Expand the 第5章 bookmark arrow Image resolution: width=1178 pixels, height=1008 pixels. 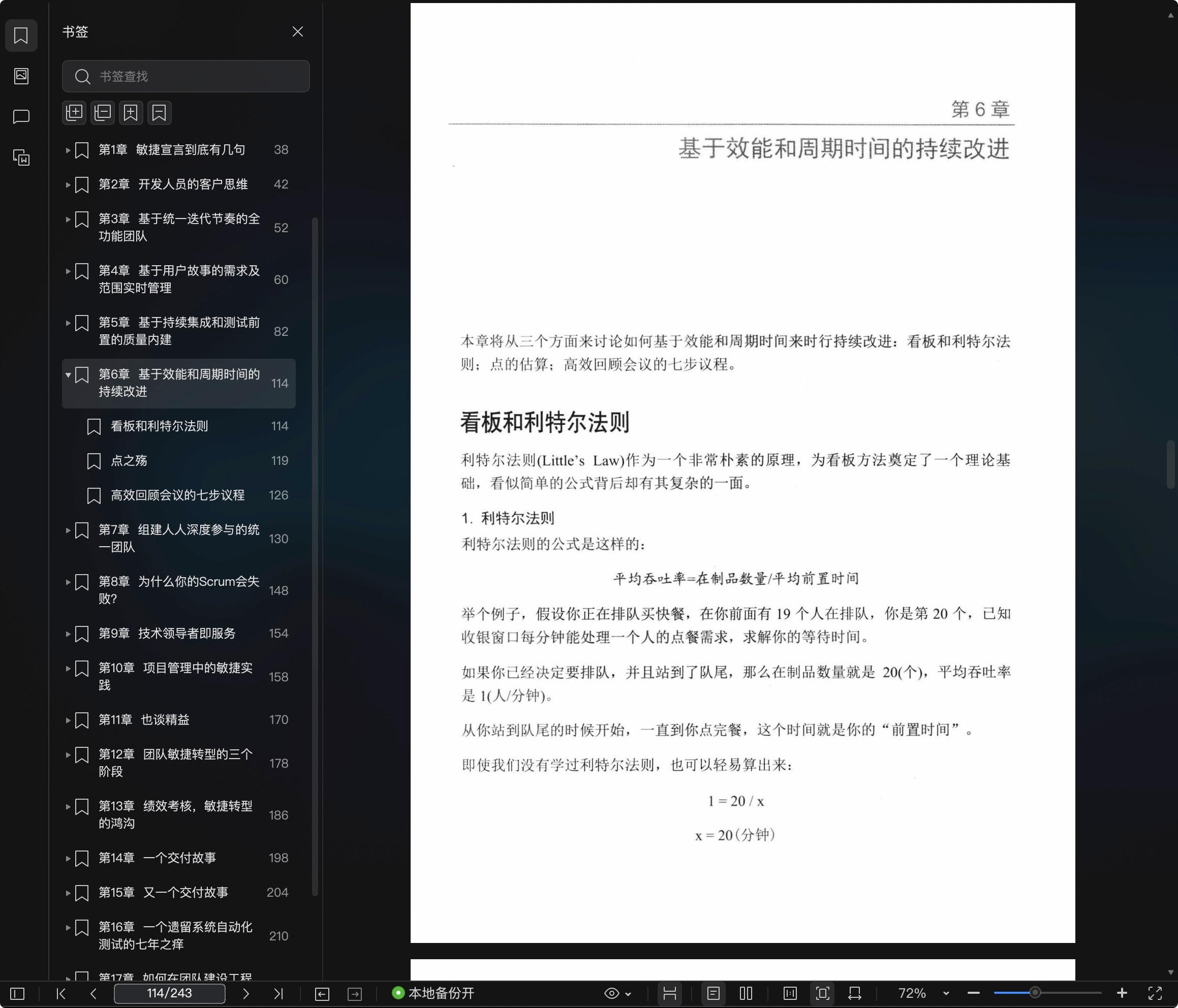point(68,323)
